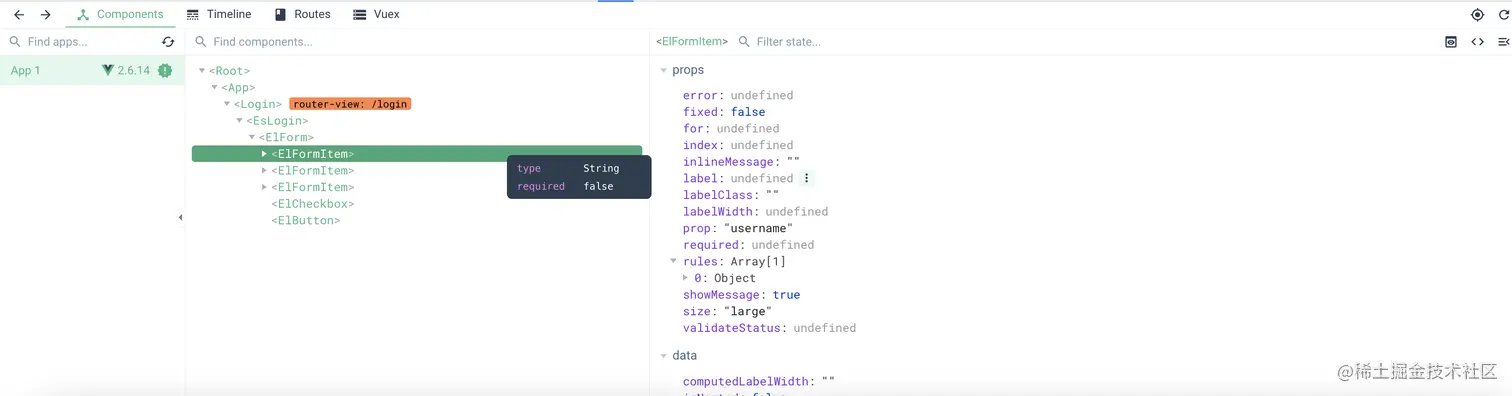Click the ElFormItem name above the state panel
1512x396 pixels.
pos(692,42)
